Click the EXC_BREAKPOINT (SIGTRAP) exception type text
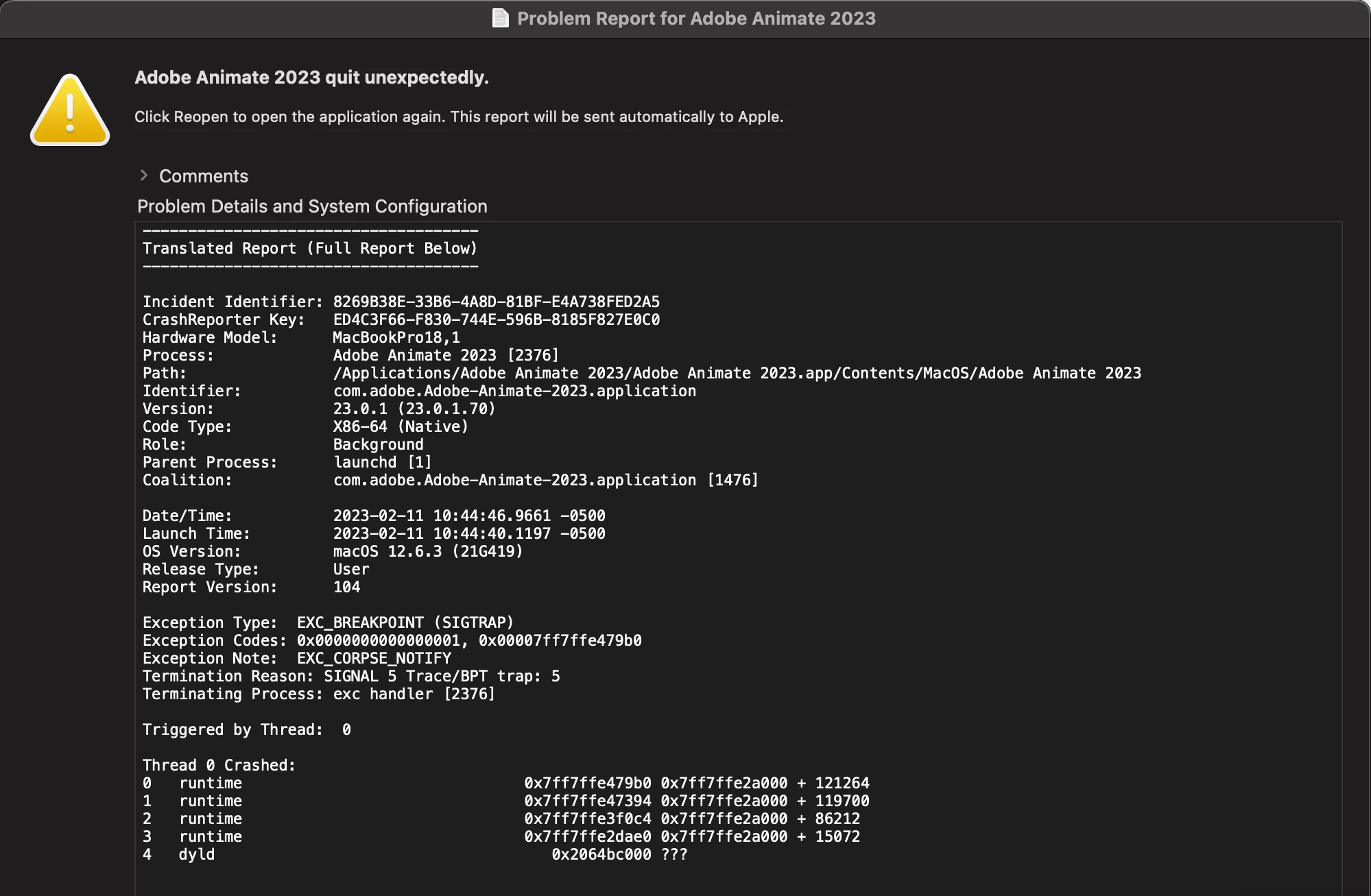Image resolution: width=1371 pixels, height=896 pixels. pos(405,622)
